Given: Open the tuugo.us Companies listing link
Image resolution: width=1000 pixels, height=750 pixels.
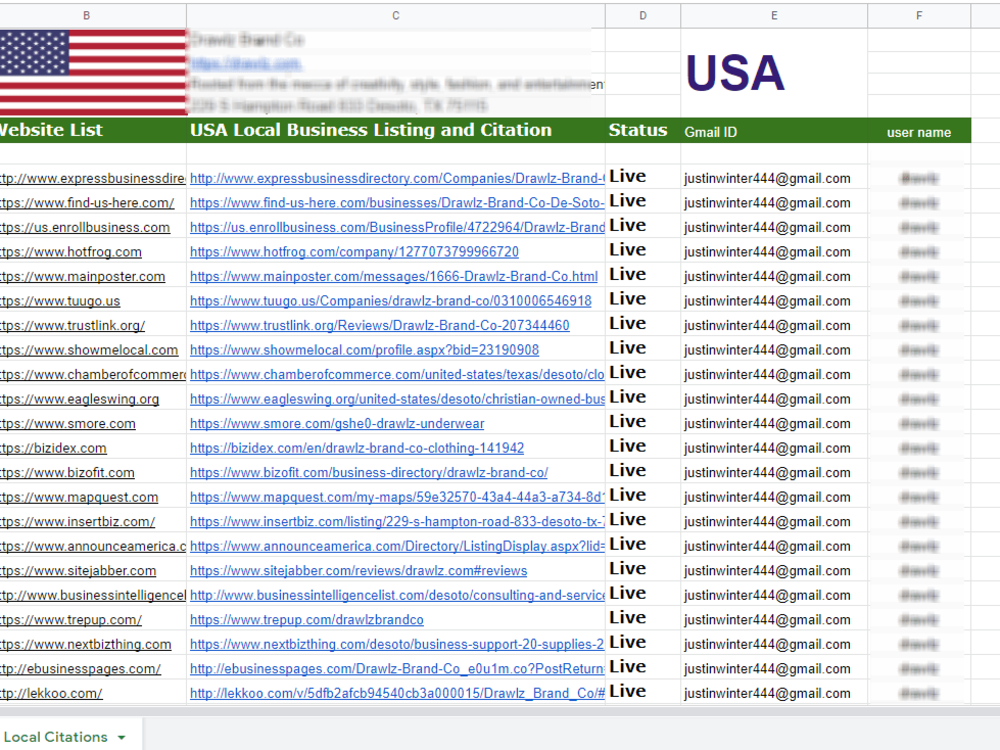Looking at the screenshot, I should (x=390, y=301).
